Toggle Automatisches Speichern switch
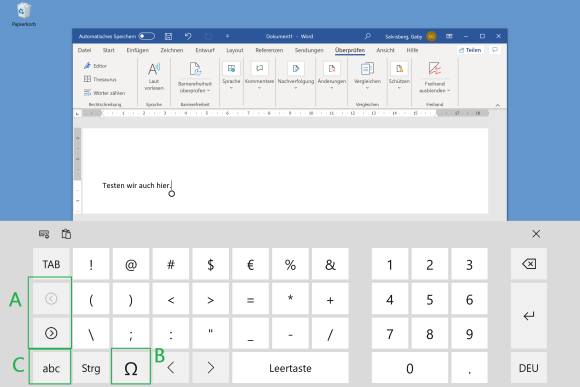Viewport: 580px width, 387px height. 146,36
